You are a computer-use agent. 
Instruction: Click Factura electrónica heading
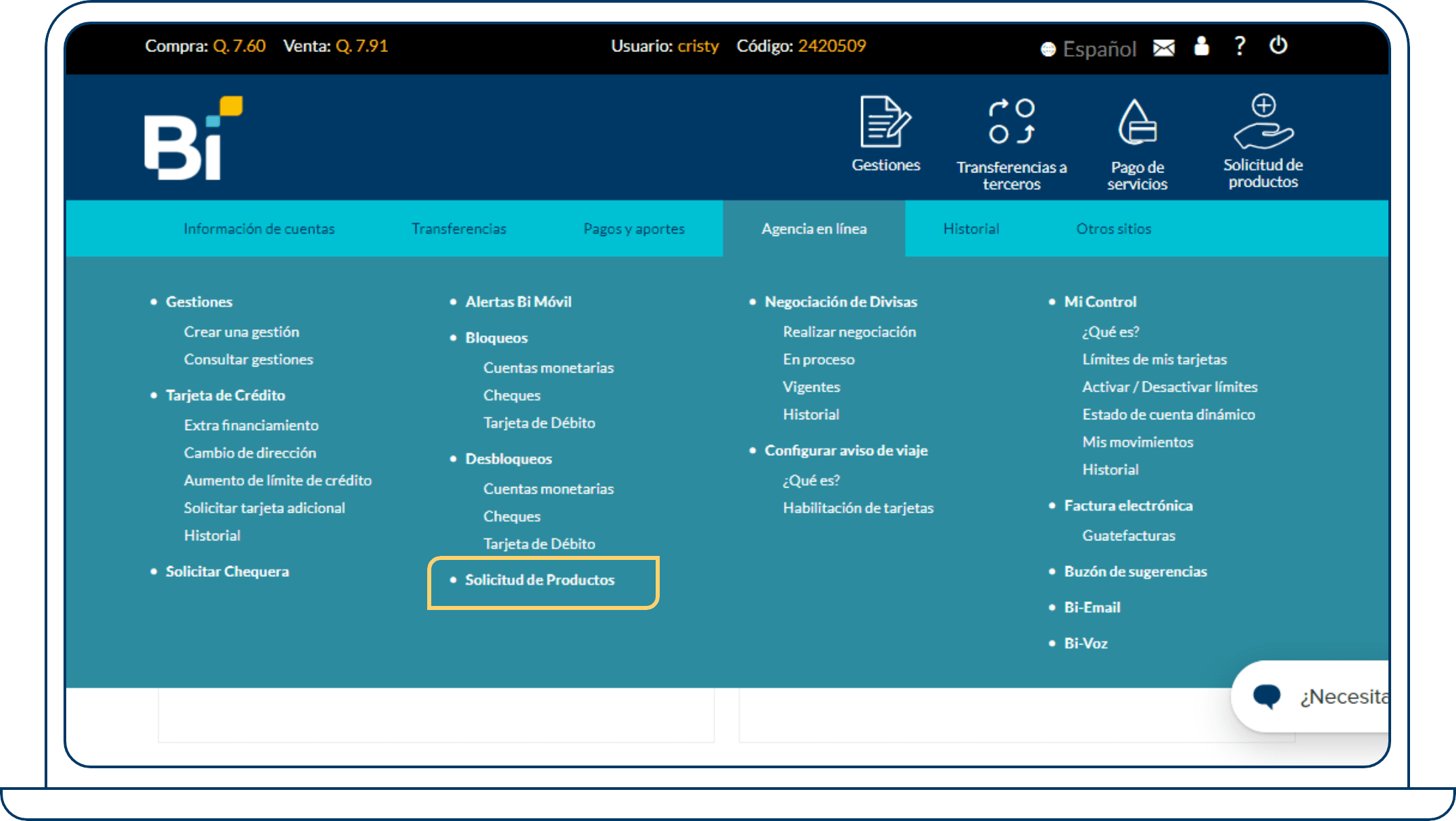pos(1127,505)
